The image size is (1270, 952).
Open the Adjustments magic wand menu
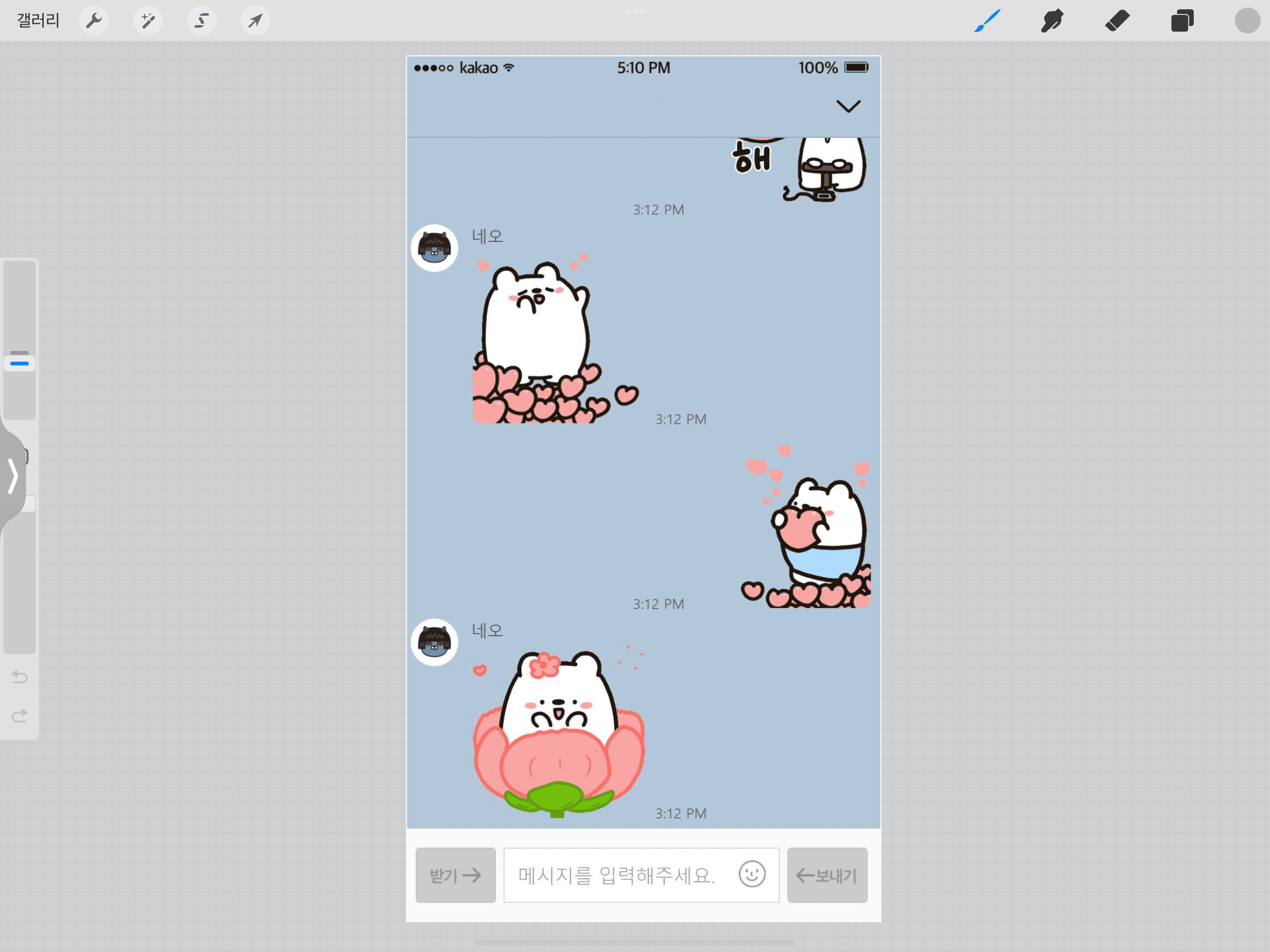(x=147, y=21)
